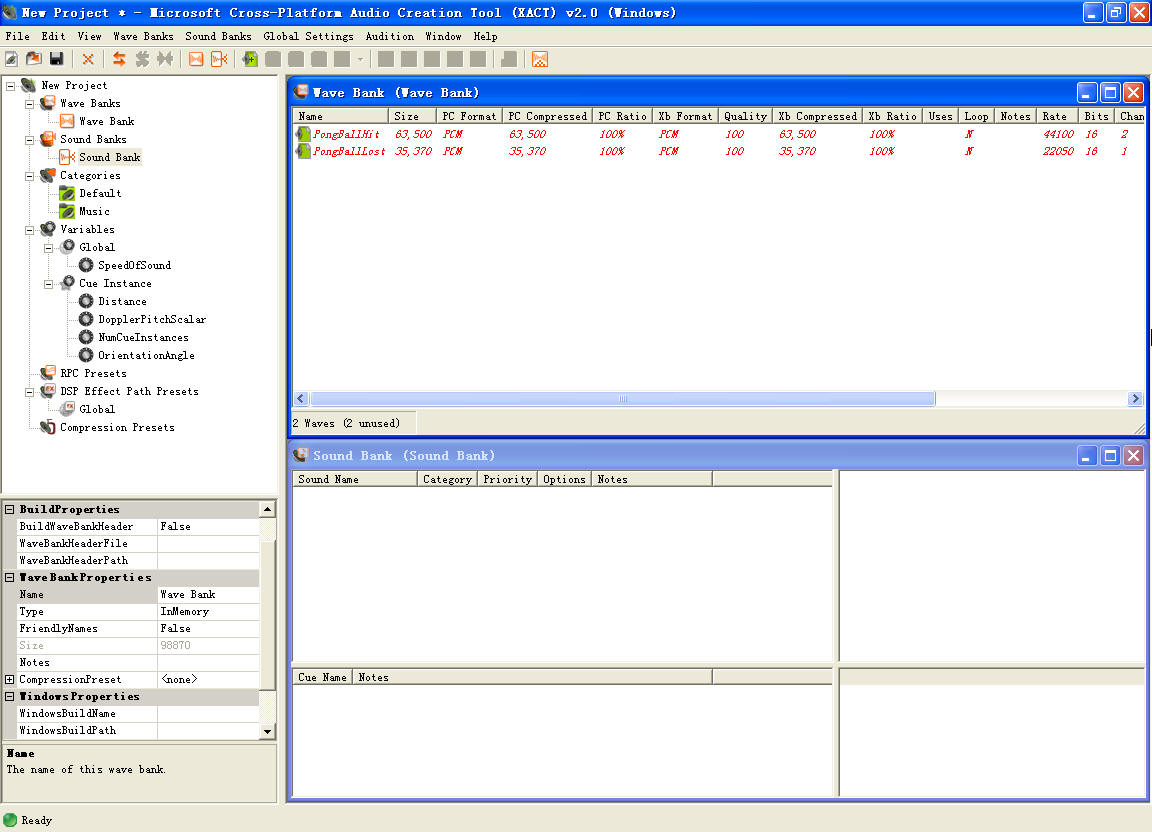This screenshot has width=1152, height=832.
Task: Click the Wave Bank horizontal scrollbar thumb
Action: (622, 398)
